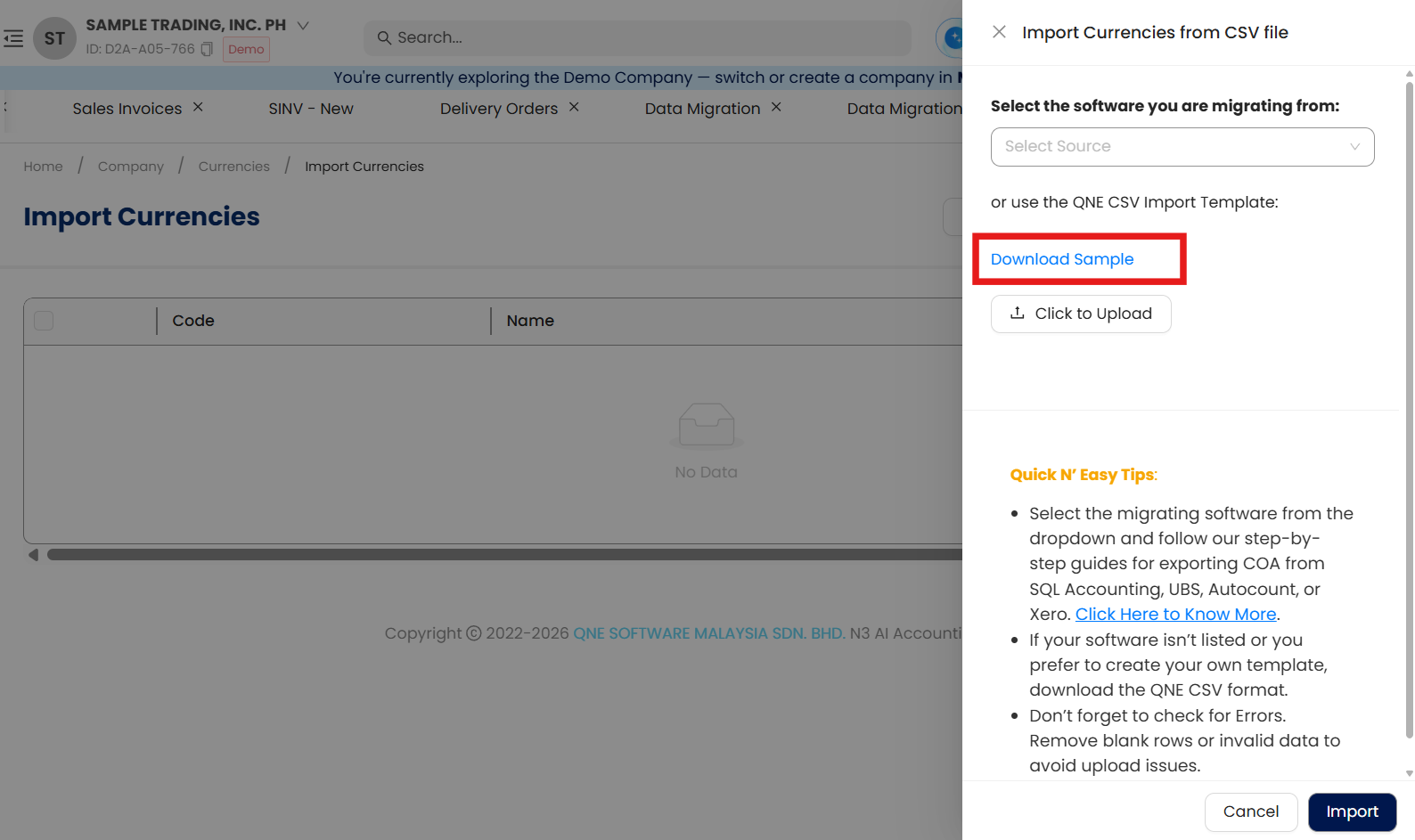Close the Data Migration tab
This screenshot has height=840, width=1415.
[x=776, y=107]
